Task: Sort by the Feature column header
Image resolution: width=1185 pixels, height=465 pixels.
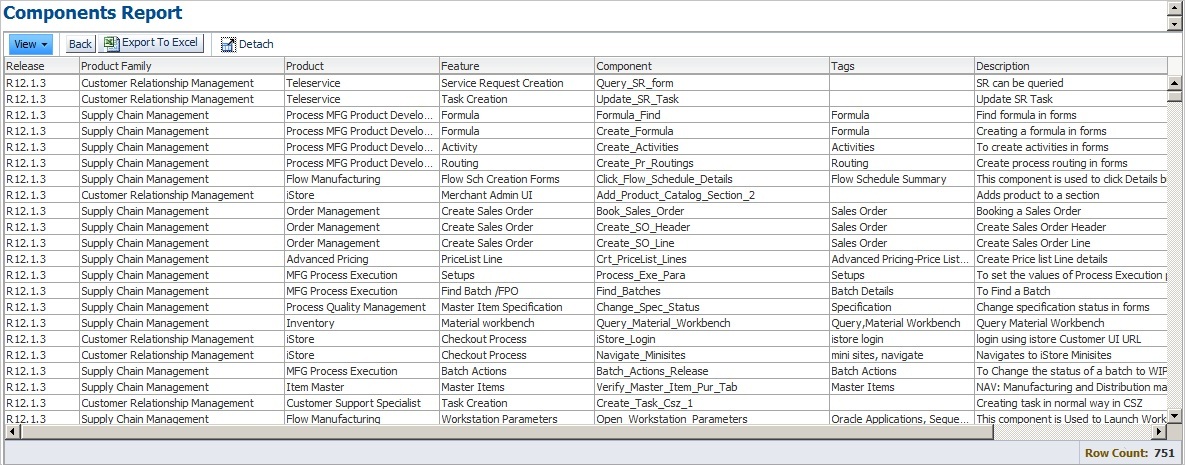Action: coord(517,66)
